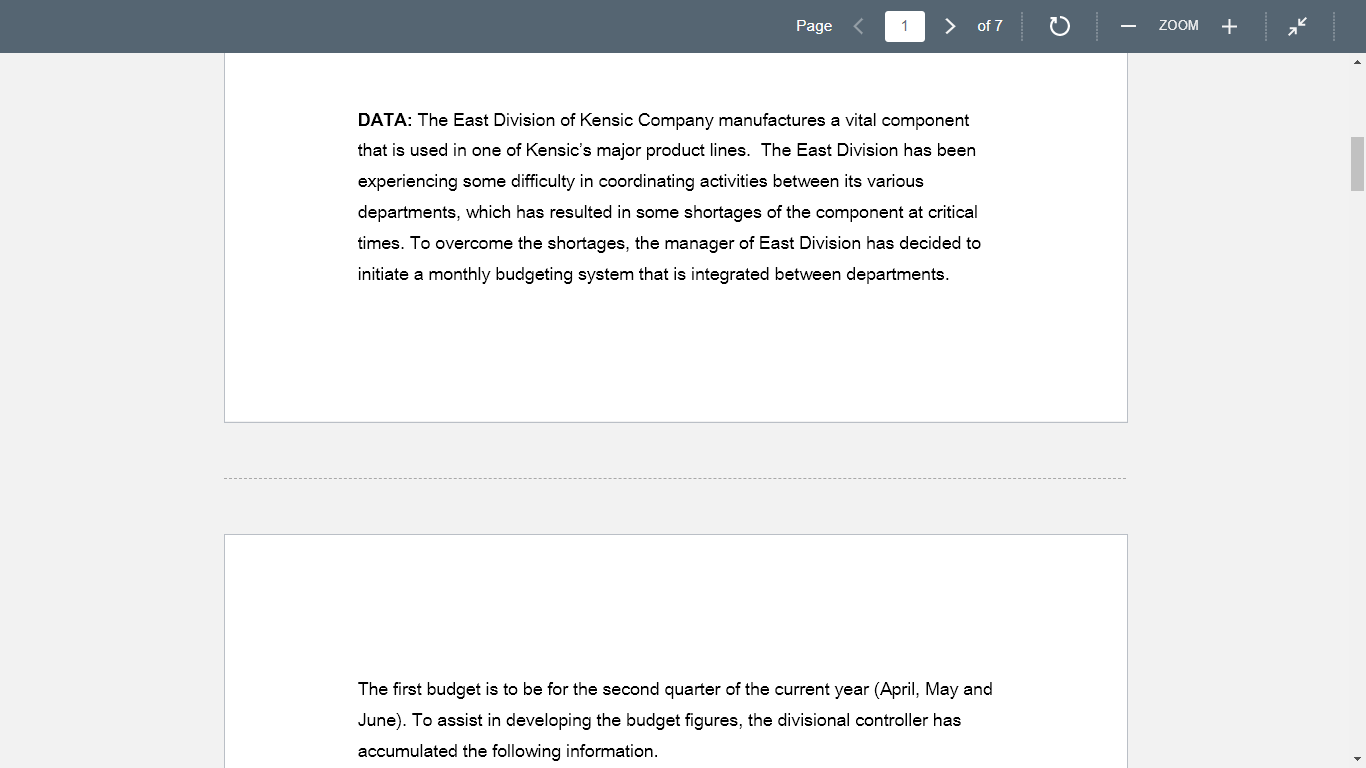Click the 'DATA:' bold heading text

pyautogui.click(x=385, y=120)
